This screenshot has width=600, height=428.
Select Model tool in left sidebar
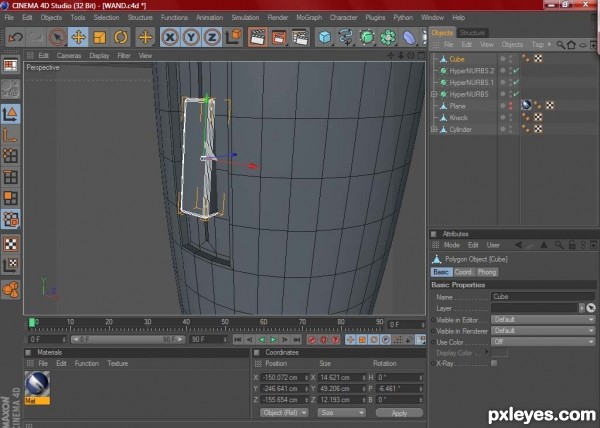10,114
